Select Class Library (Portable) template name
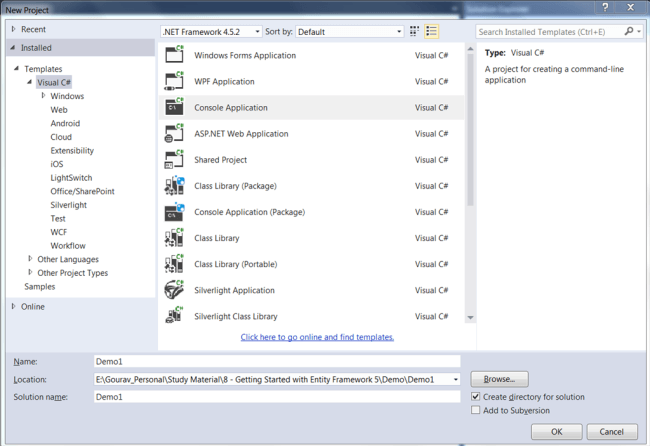The width and height of the screenshot is (650, 446). [236, 264]
